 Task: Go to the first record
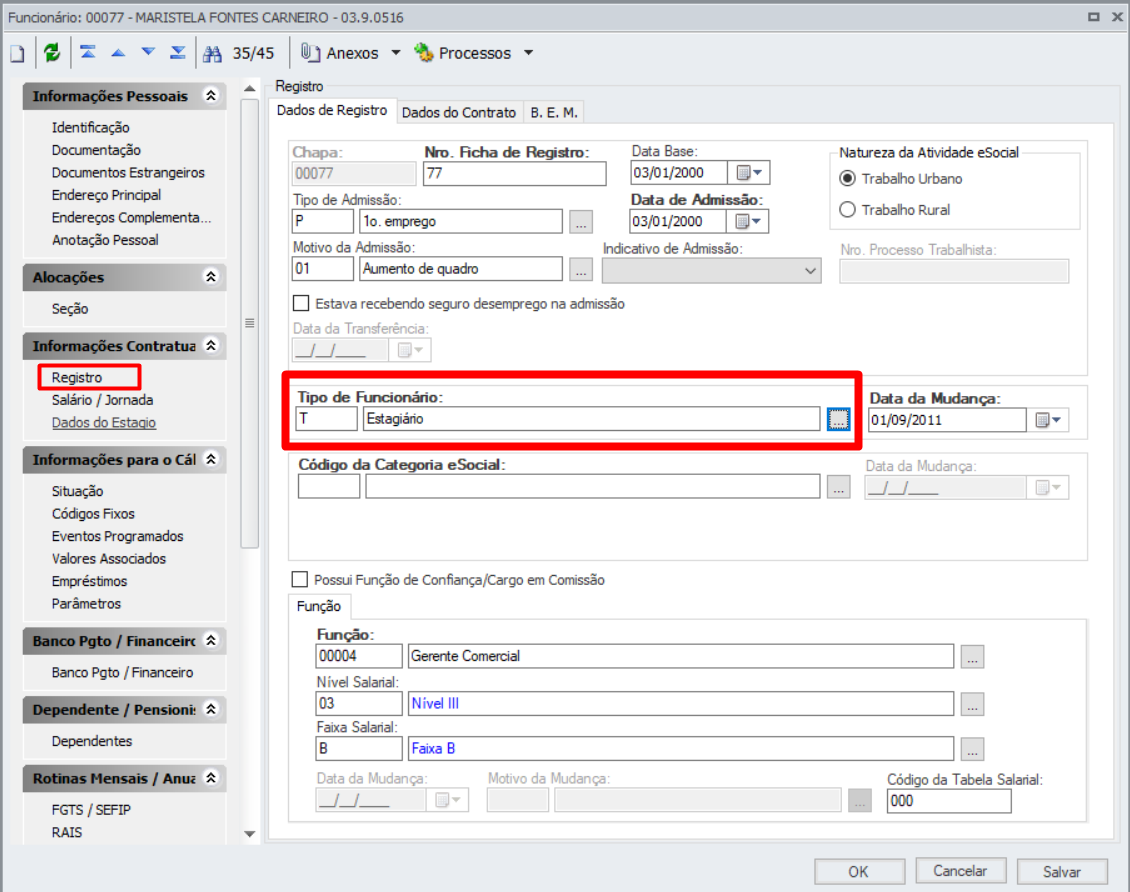(x=88, y=53)
